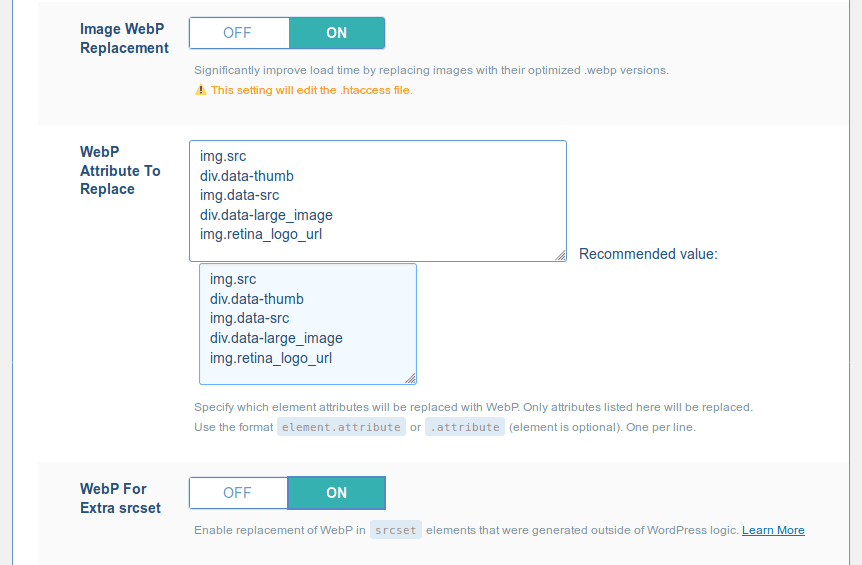Switch WebP For Extra srcset OFF

(x=238, y=493)
